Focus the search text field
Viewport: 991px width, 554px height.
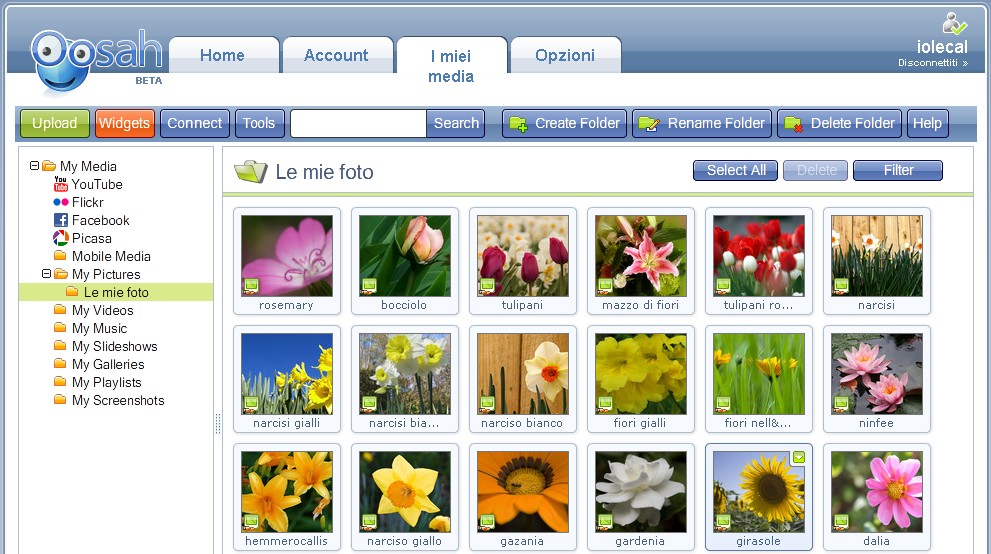pyautogui.click(x=358, y=123)
